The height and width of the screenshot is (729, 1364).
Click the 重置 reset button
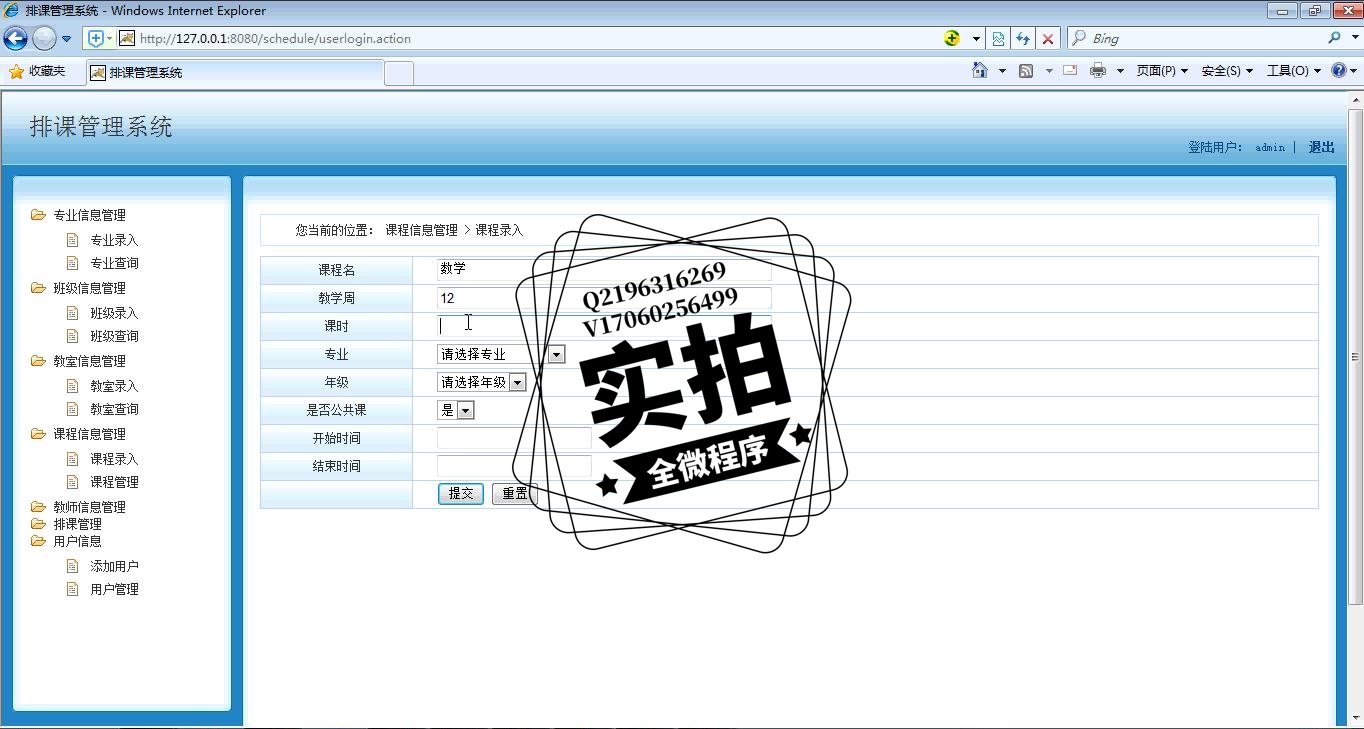coord(514,494)
